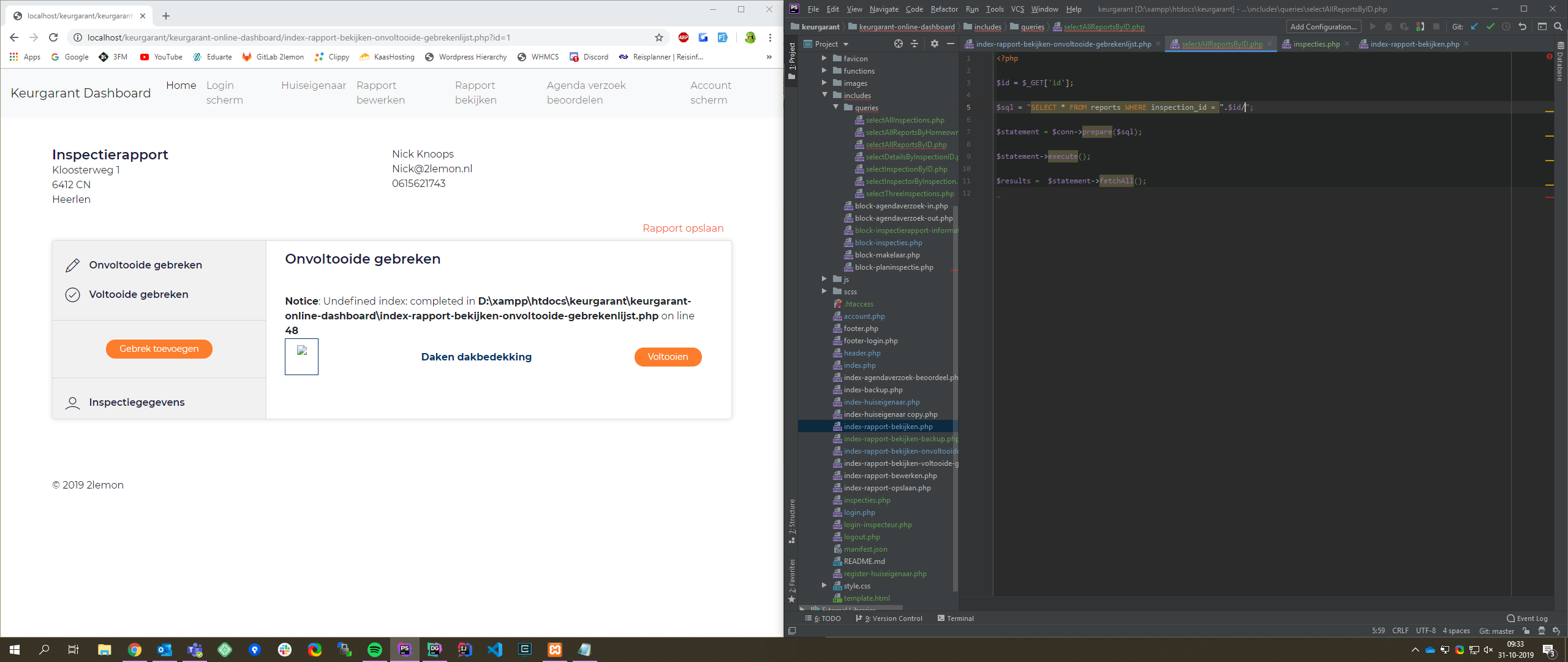Click the collapse all icon in Project panel
Screen dimensions: 1568x662
[x=914, y=44]
